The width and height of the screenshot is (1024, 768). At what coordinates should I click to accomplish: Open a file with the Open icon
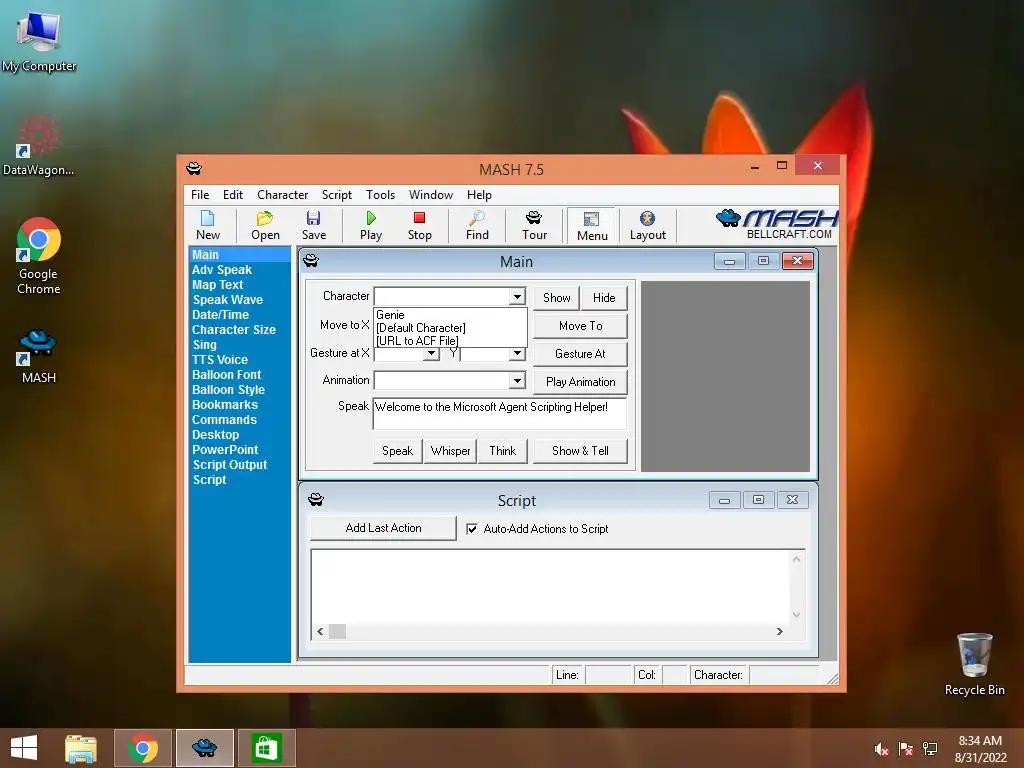265,225
